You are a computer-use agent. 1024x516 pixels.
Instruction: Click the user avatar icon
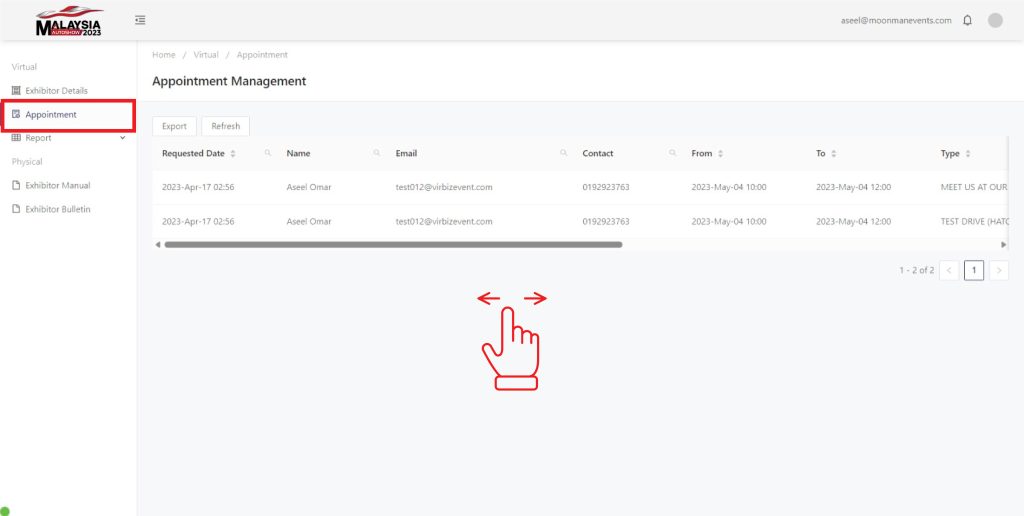coord(995,20)
